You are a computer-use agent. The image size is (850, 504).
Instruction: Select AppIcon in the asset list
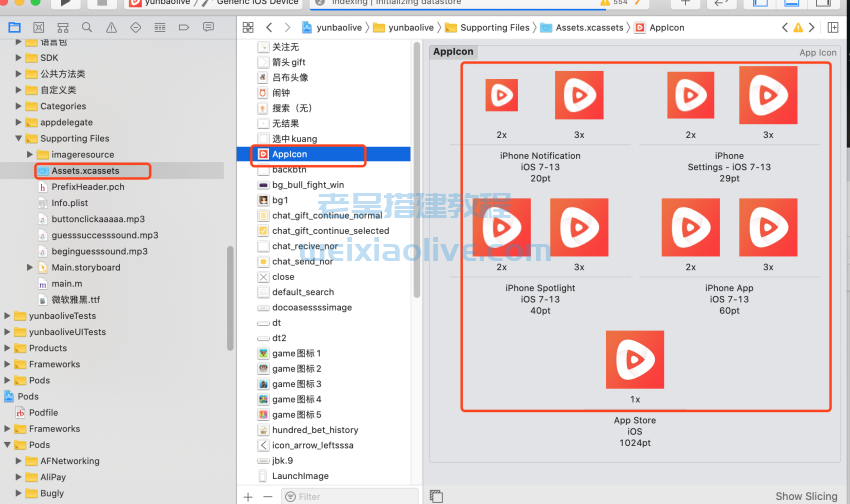[x=289, y=155]
